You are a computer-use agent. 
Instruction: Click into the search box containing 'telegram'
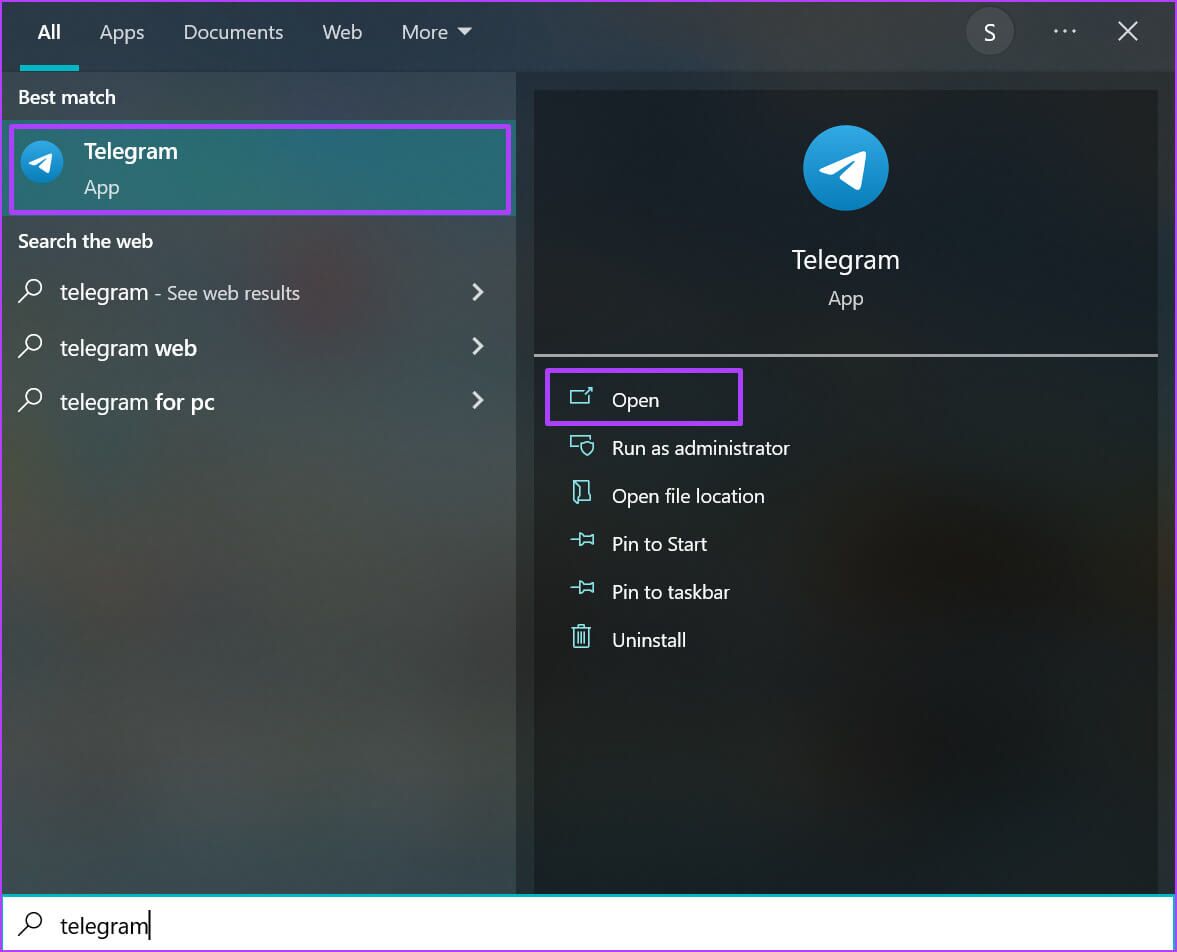(x=588, y=924)
